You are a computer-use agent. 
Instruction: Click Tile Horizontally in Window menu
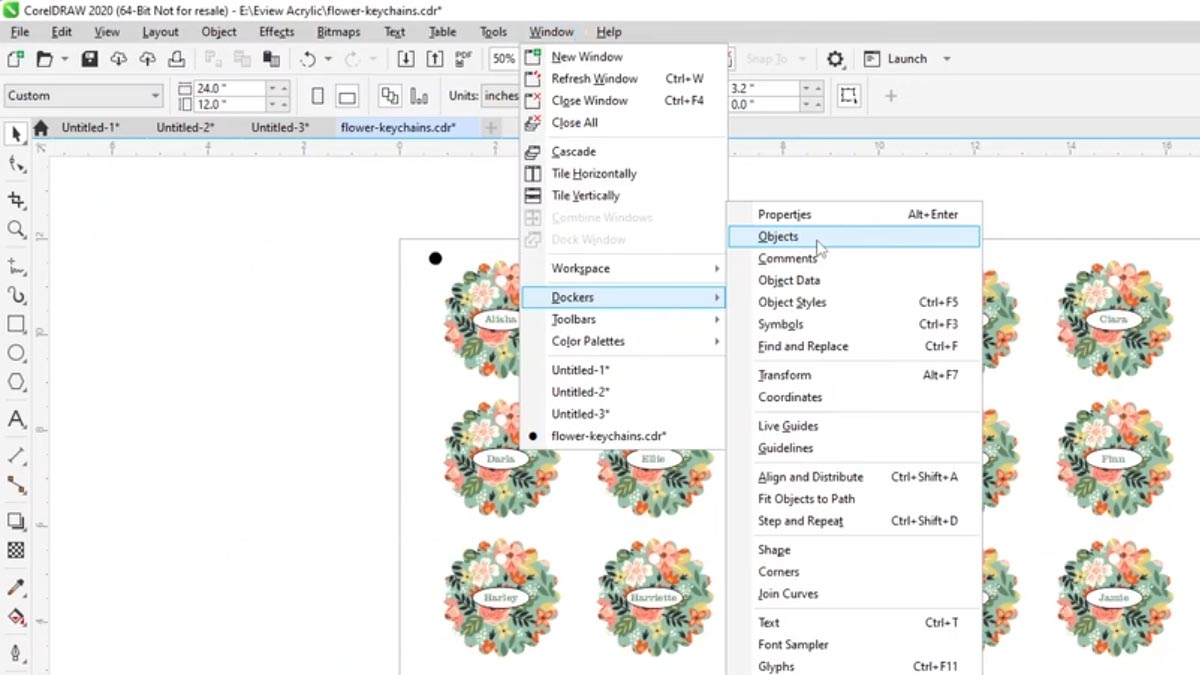(593, 174)
